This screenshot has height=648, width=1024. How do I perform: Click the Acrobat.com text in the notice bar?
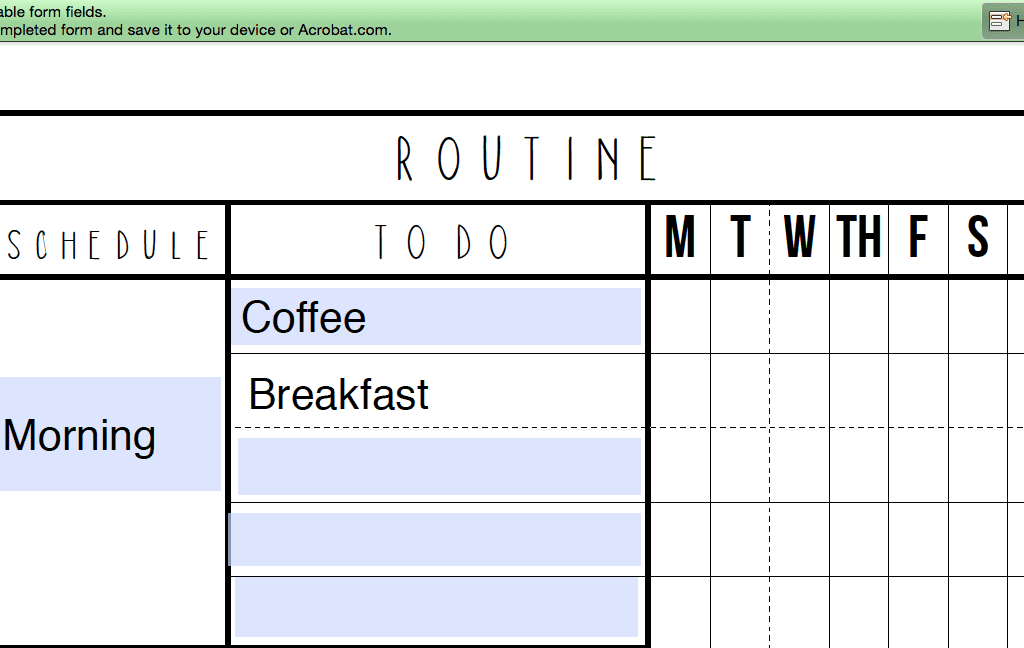(x=345, y=30)
